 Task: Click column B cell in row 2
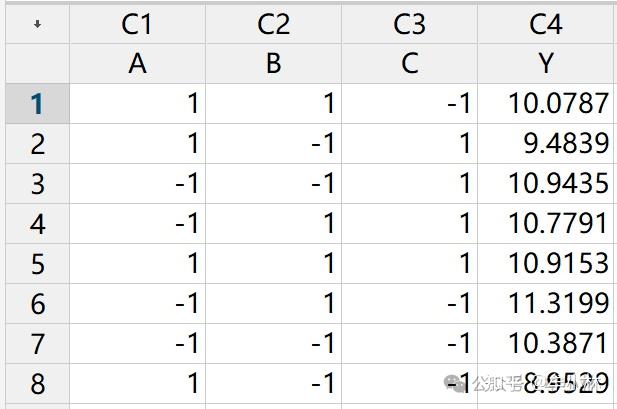tap(273, 144)
